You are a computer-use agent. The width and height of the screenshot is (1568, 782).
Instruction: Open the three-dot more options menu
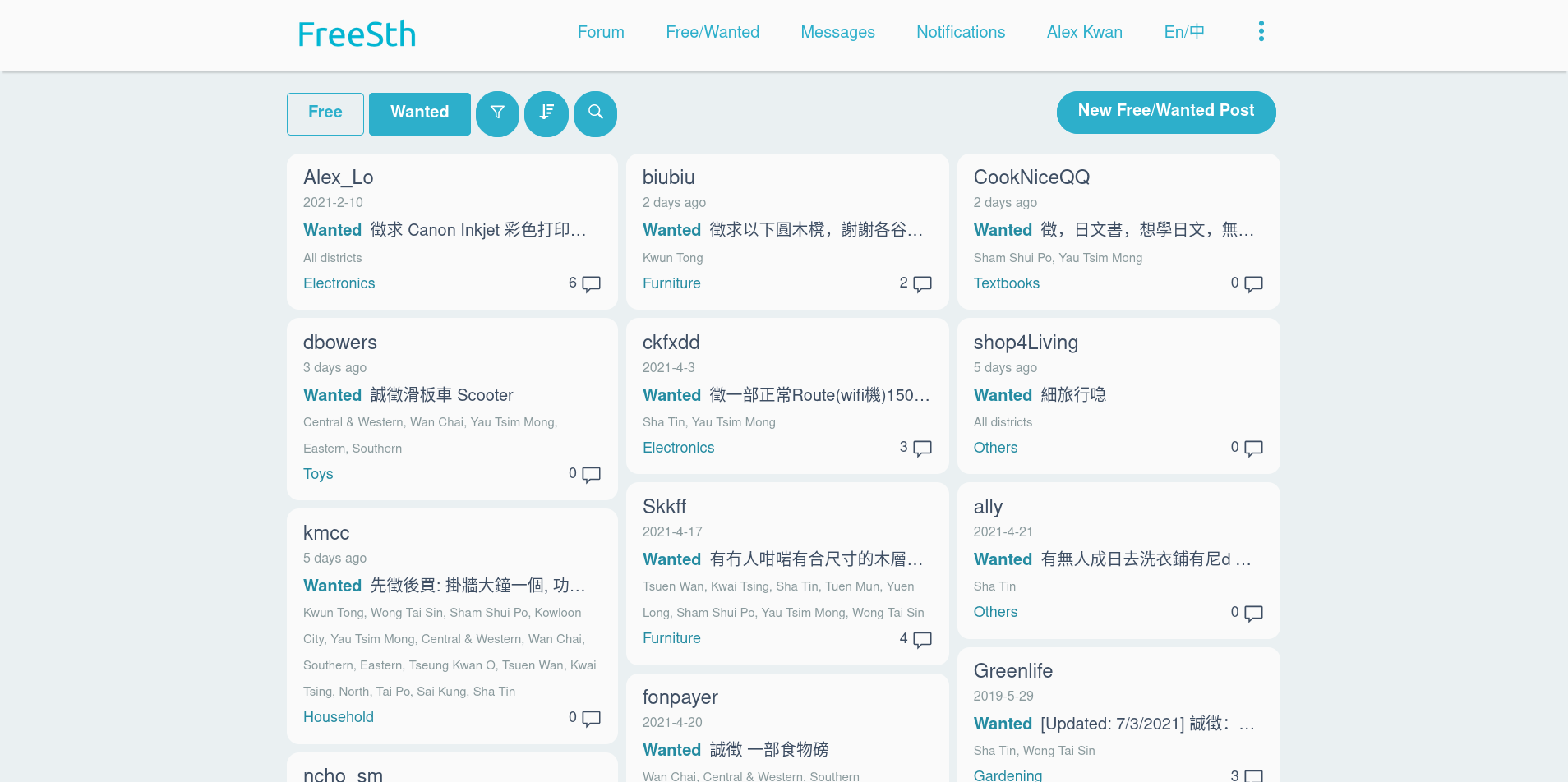1261,32
